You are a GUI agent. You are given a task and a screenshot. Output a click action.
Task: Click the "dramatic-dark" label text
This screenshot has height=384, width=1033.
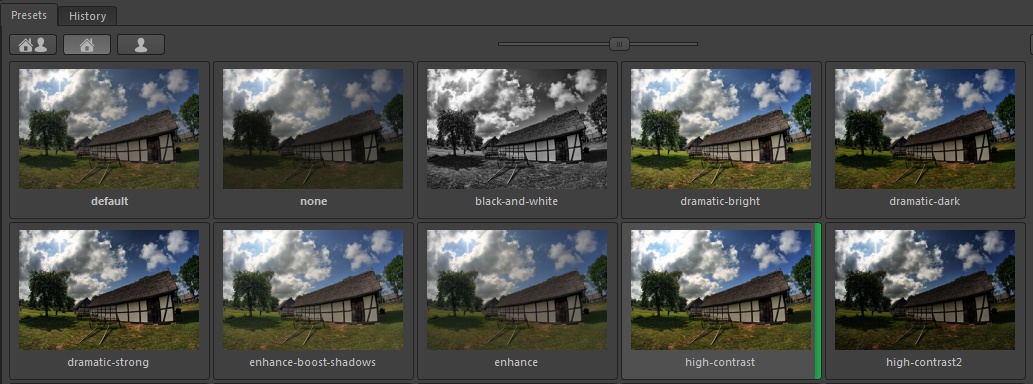[924, 202]
